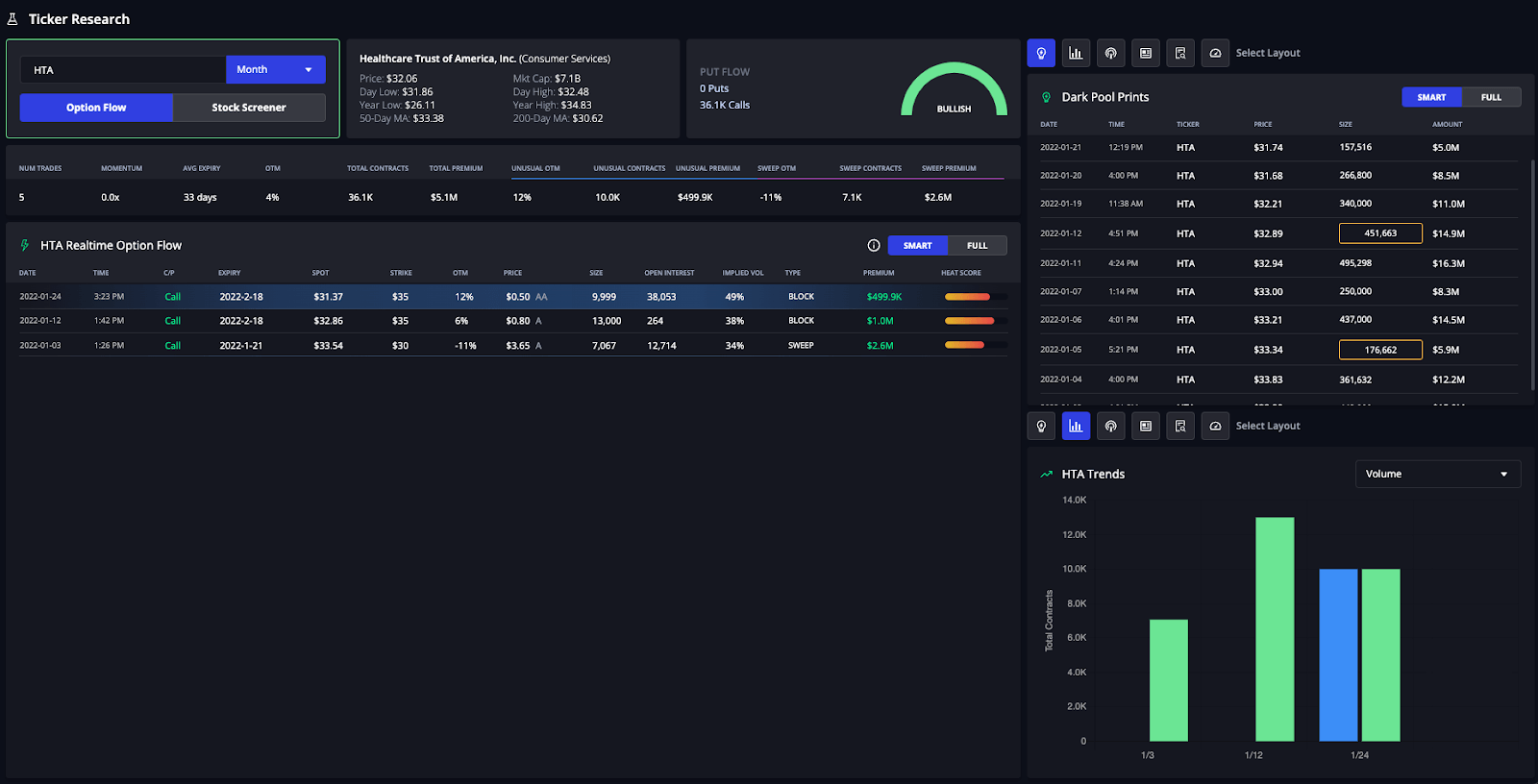The image size is (1538, 784).
Task: Click heat score bar for 2022-01-12 trade
Action: pos(976,321)
